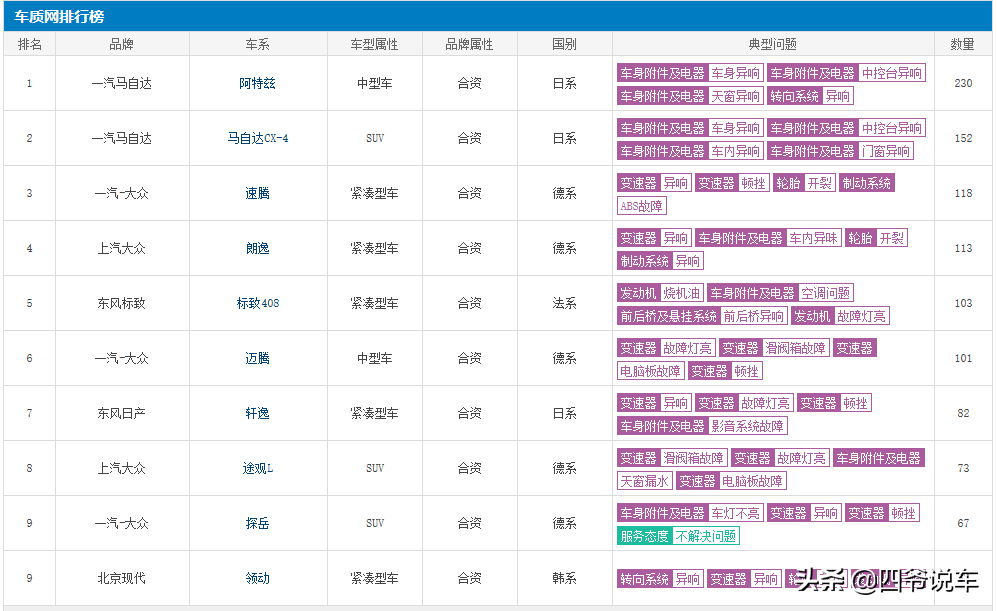Click the 车质网排行榜 title bar
997x611 pixels.
[497, 16]
